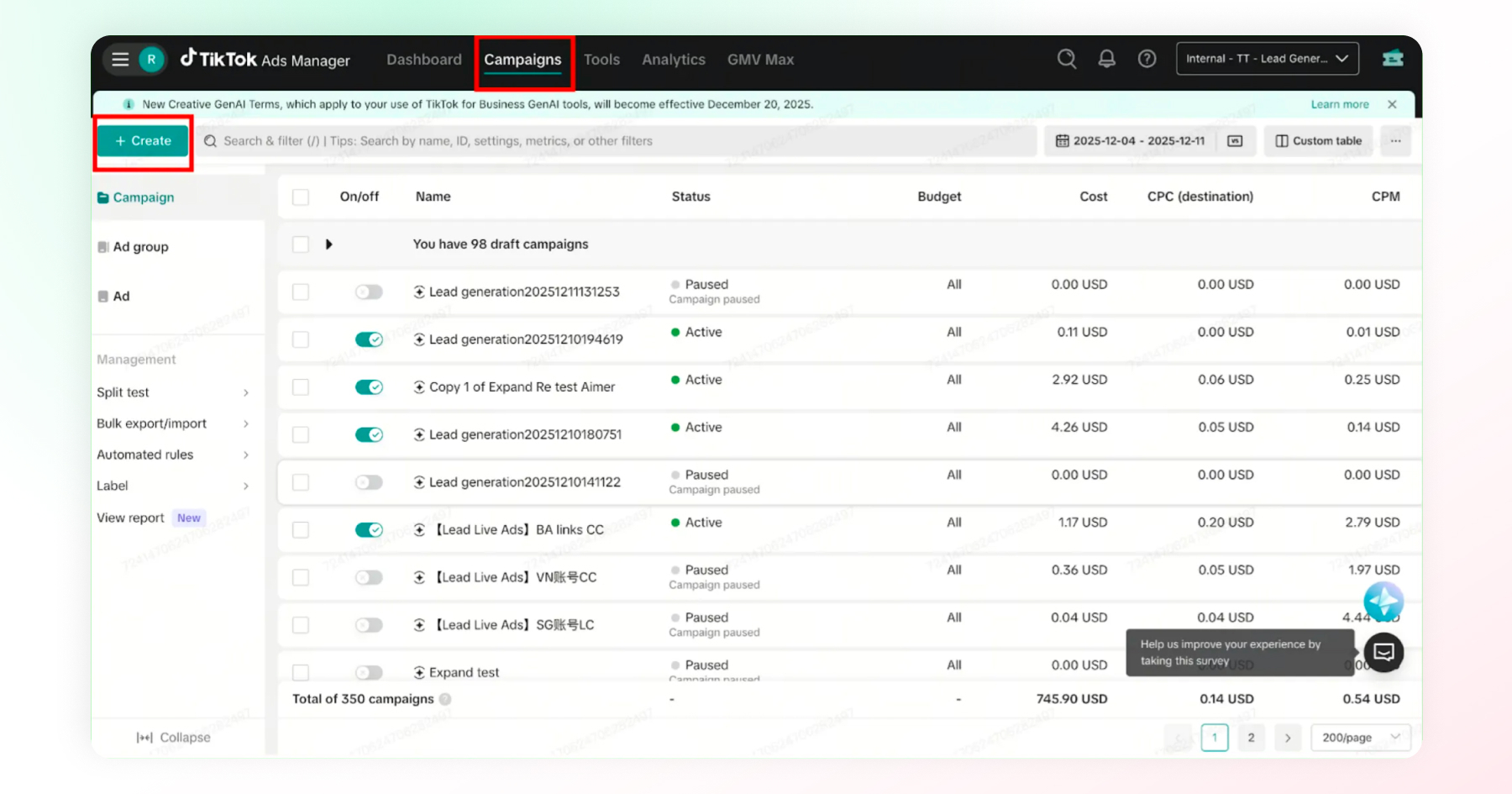
Task: Turn off the BA links CC campaign
Action: tap(369, 529)
